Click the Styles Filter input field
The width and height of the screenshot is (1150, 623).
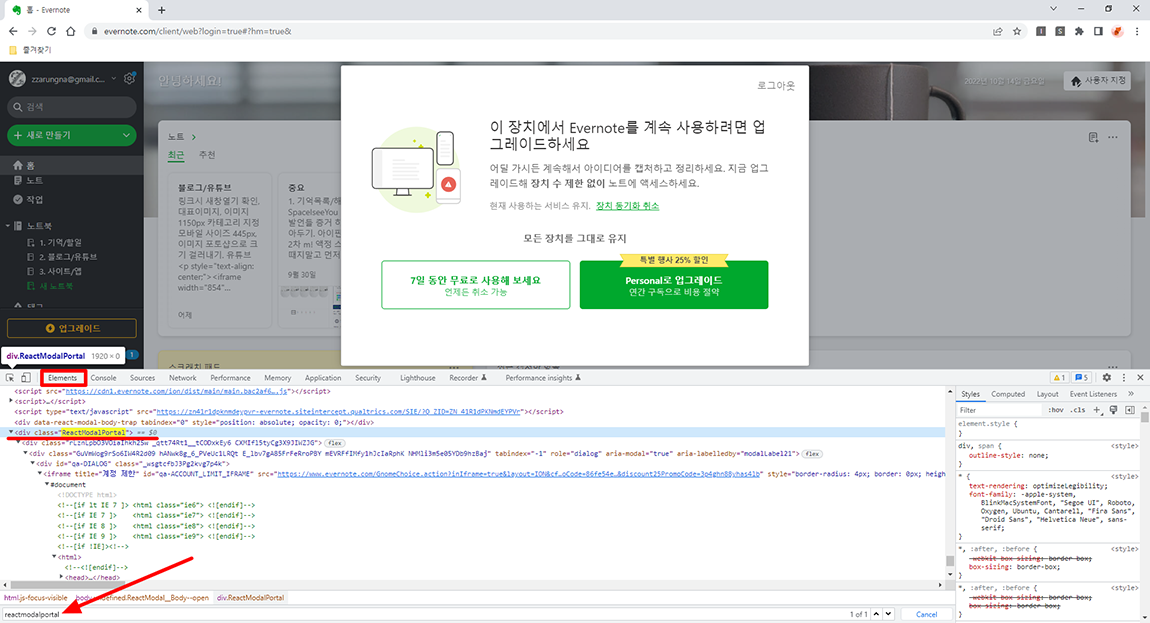click(1000, 410)
